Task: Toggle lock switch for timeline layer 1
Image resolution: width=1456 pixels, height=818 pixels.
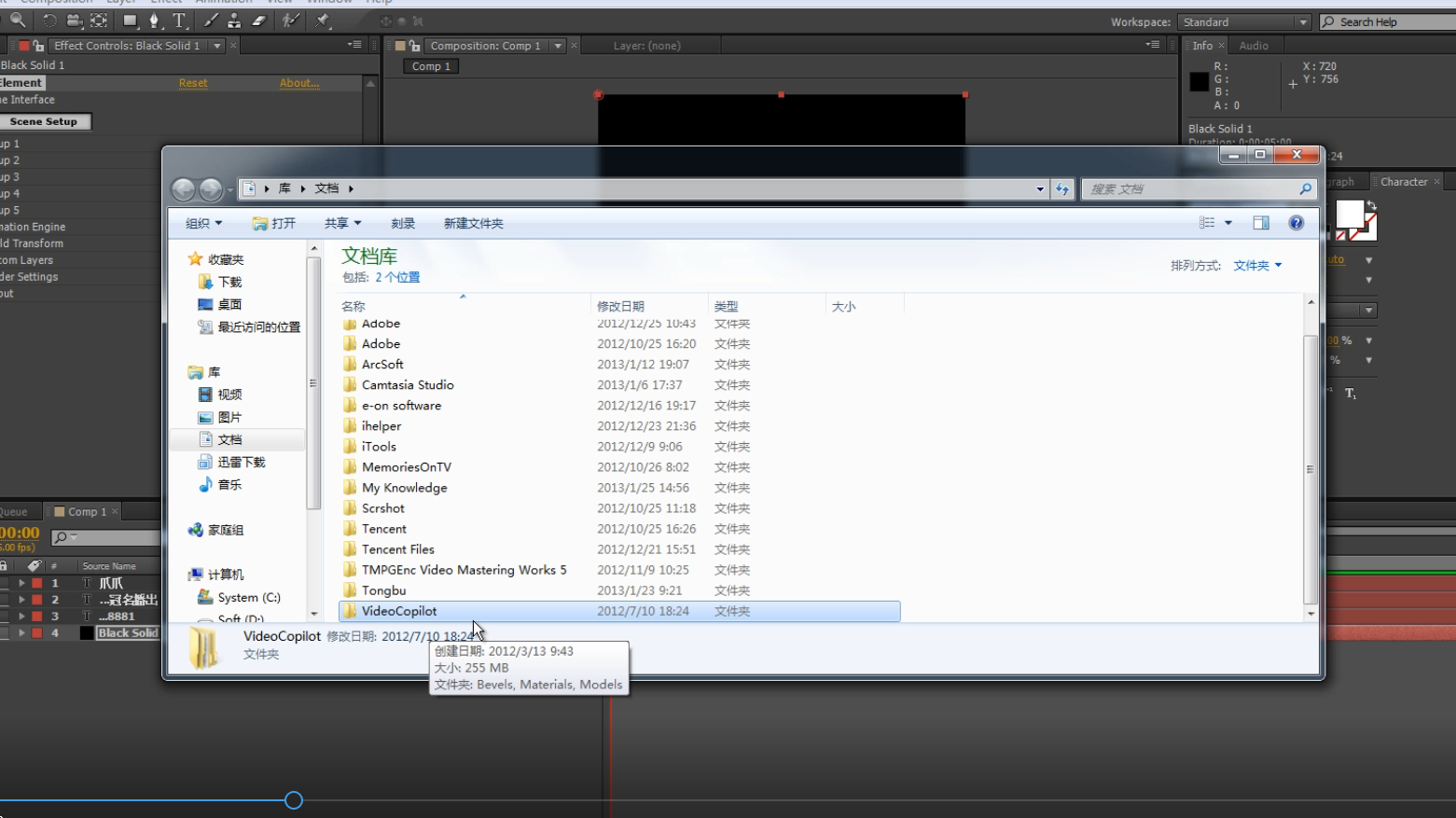Action: tap(5, 583)
